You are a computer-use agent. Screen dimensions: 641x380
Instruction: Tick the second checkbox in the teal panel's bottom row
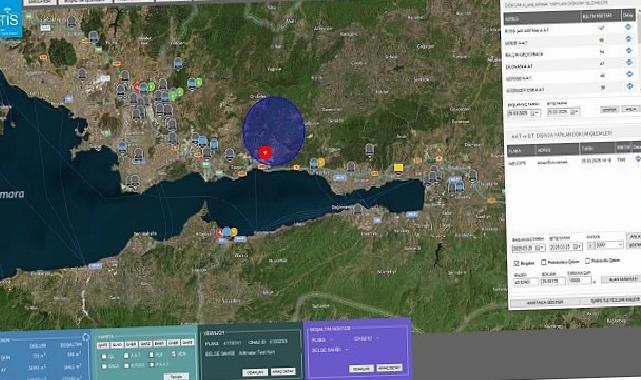[126, 366]
